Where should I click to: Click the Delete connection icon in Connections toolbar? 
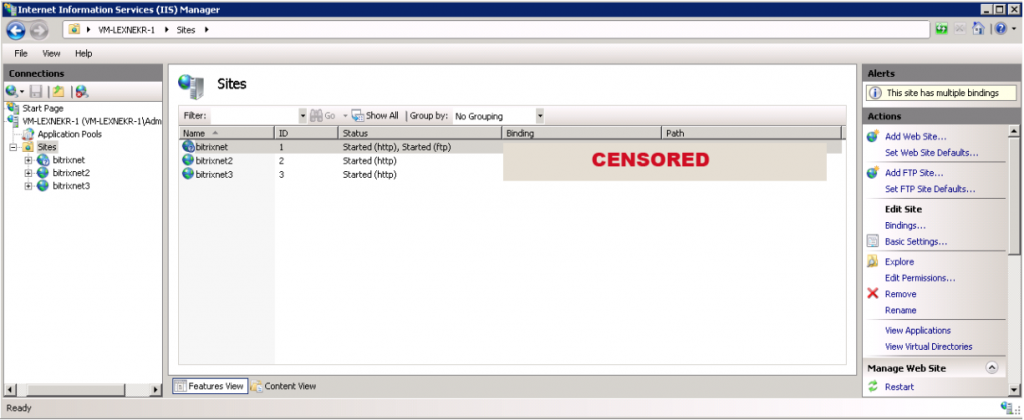[x=82, y=91]
